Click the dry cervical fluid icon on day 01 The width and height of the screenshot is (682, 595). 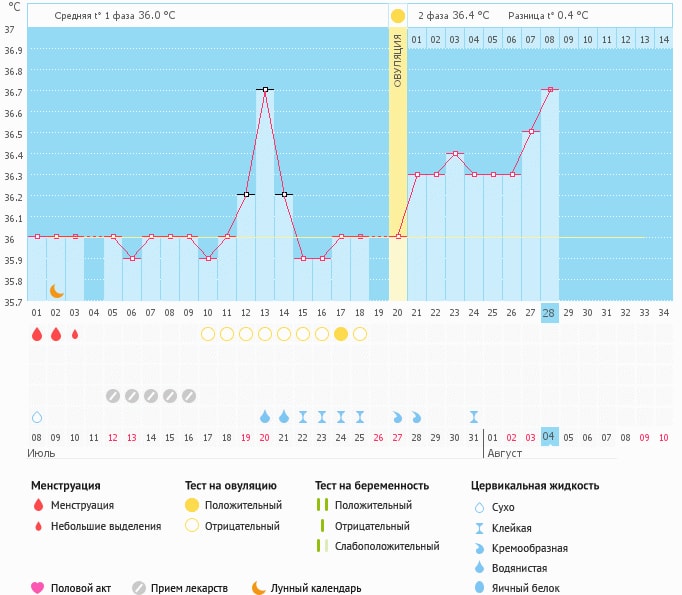click(x=37, y=416)
